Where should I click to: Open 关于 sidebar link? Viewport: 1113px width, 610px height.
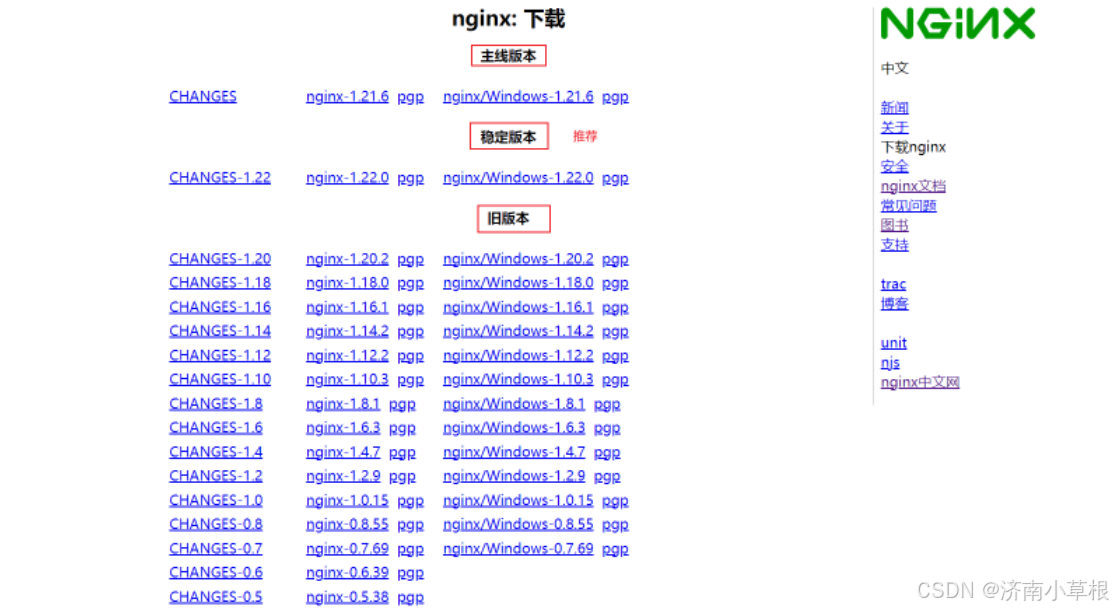pos(894,128)
